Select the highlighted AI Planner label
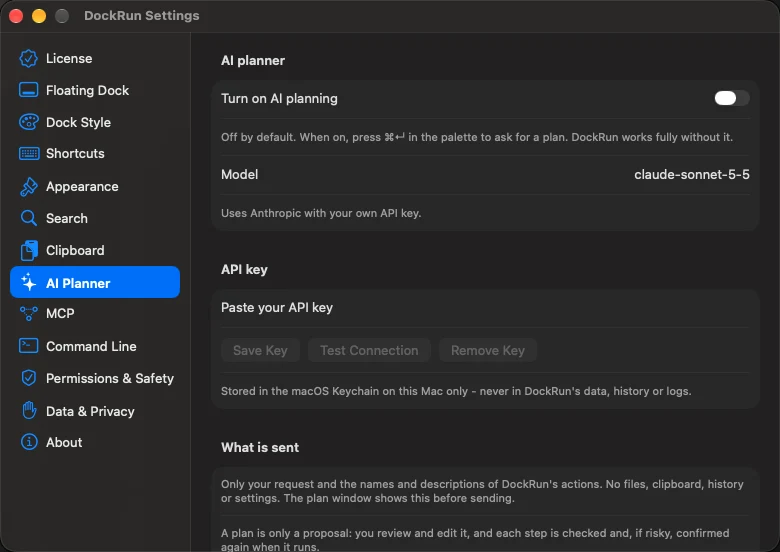This screenshot has width=780, height=552. pos(78,283)
